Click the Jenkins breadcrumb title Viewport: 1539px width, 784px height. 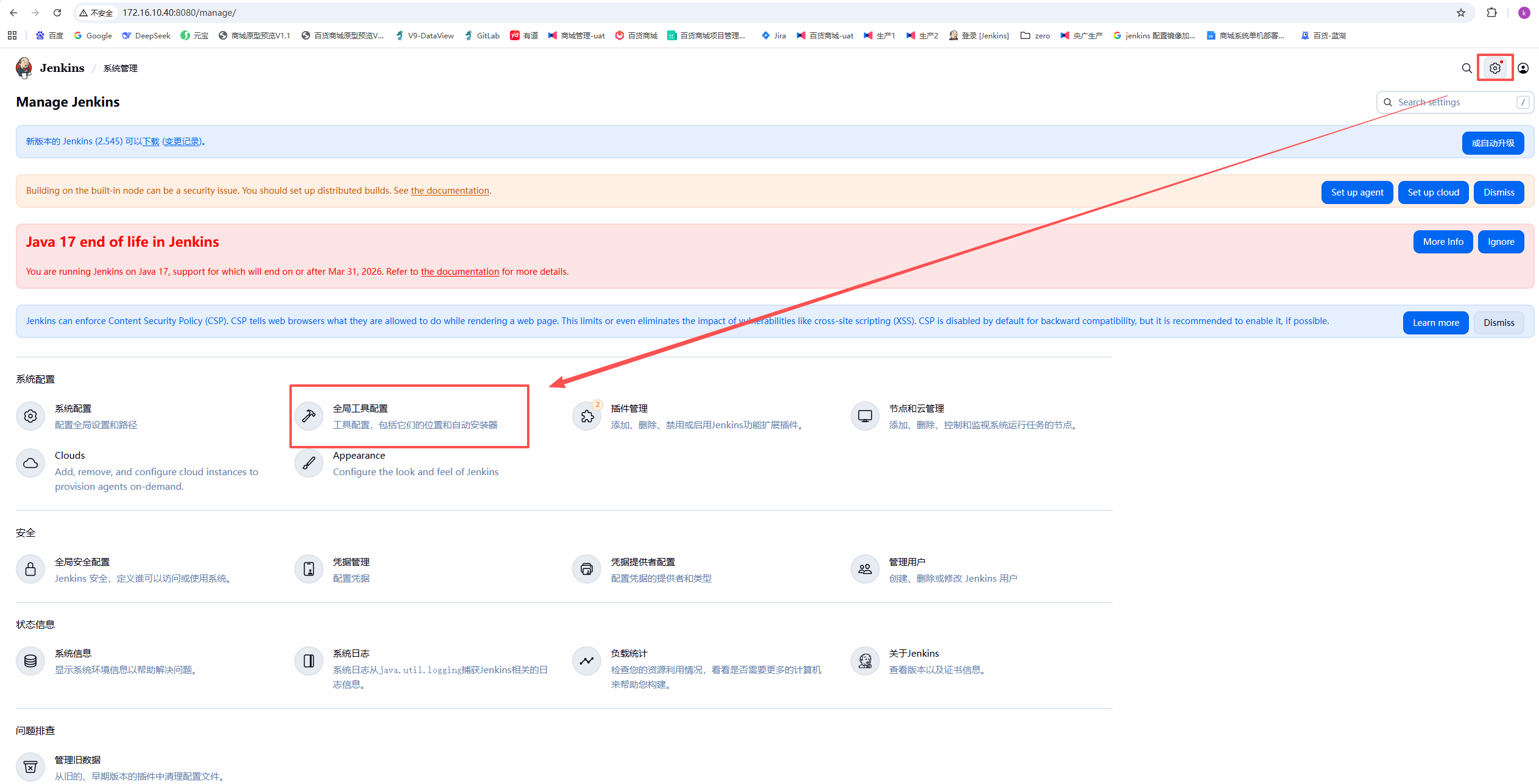click(62, 68)
